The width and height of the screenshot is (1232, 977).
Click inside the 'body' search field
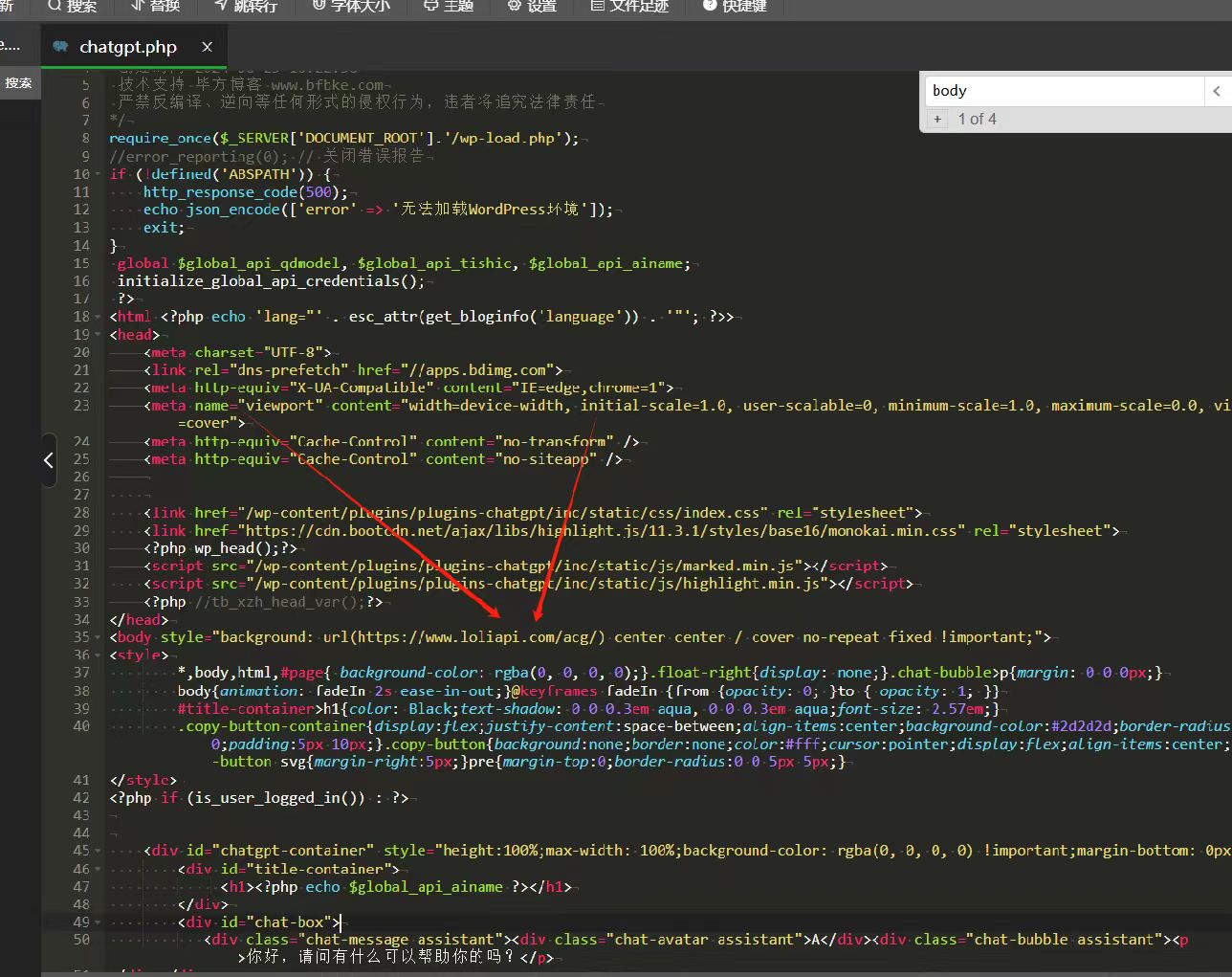pyautogui.click(x=1062, y=91)
